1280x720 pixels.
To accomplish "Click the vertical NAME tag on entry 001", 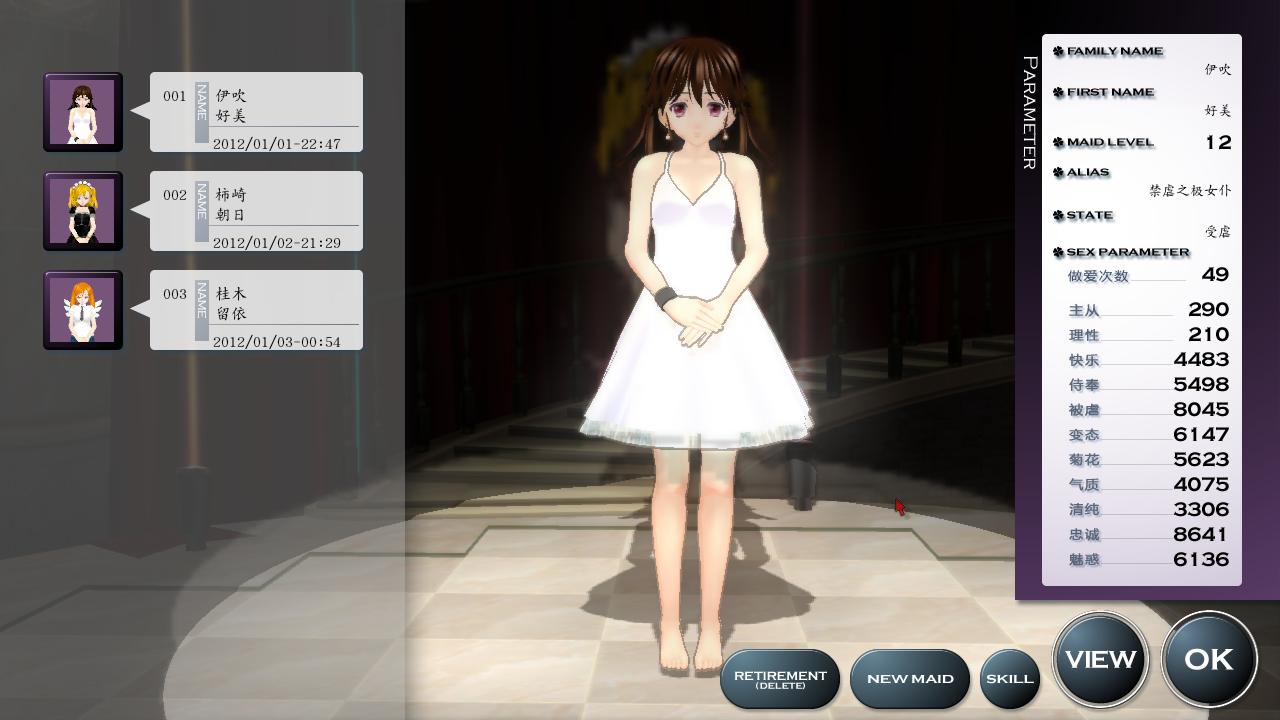I will 202,112.
